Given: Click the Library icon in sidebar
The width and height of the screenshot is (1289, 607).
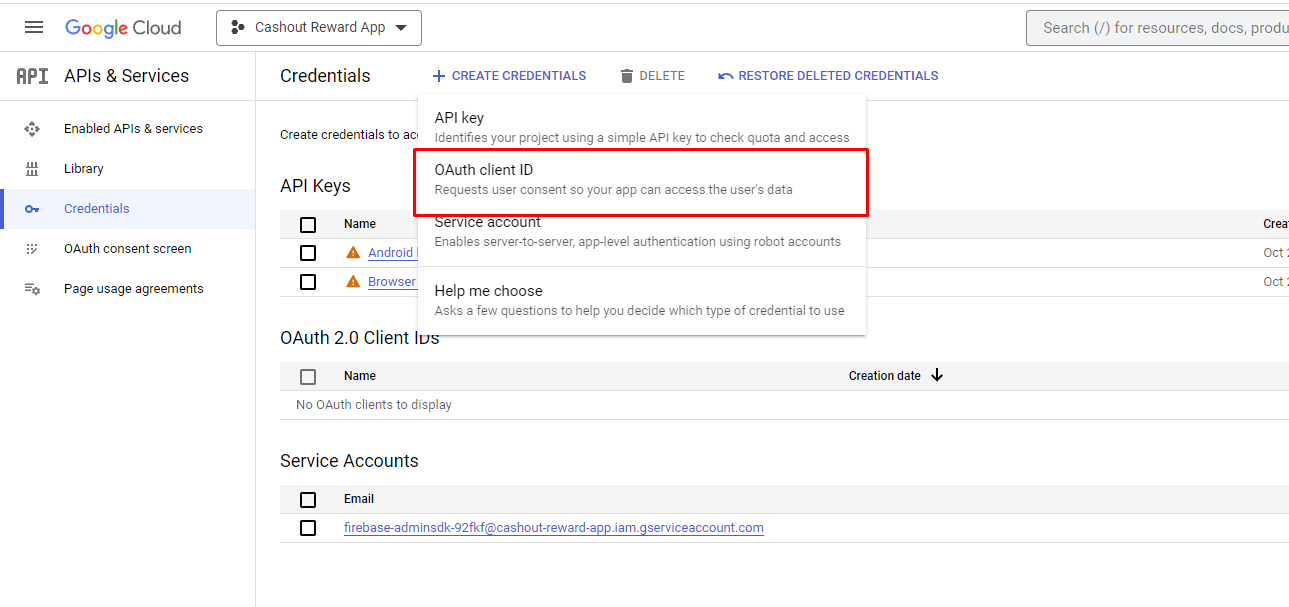Looking at the screenshot, I should (x=32, y=169).
